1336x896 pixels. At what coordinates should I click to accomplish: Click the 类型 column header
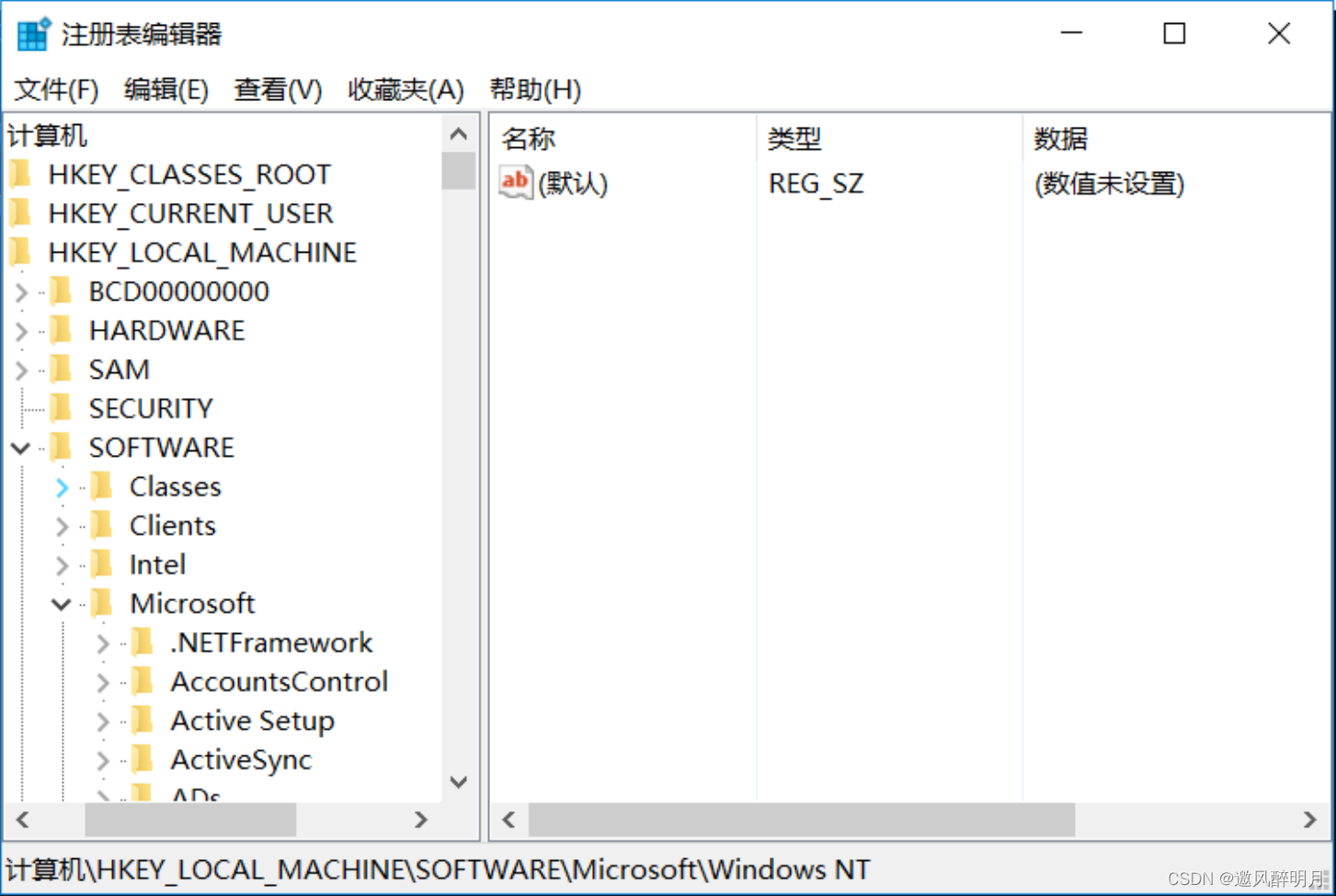coord(794,138)
